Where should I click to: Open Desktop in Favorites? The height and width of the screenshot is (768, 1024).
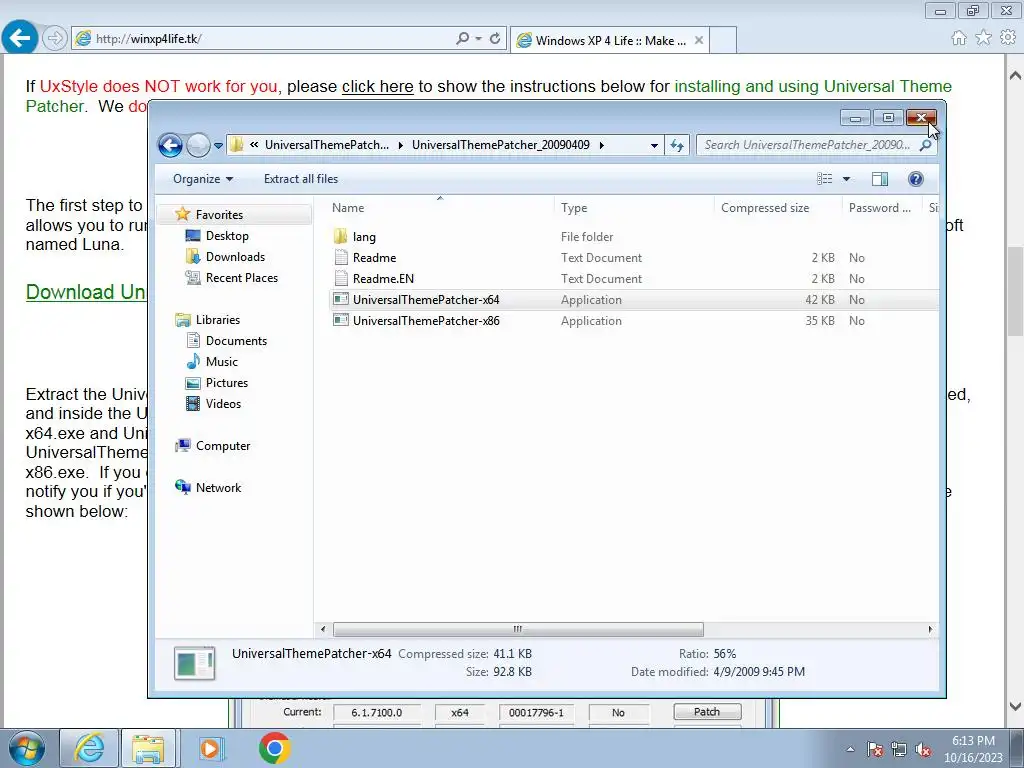tap(227, 236)
